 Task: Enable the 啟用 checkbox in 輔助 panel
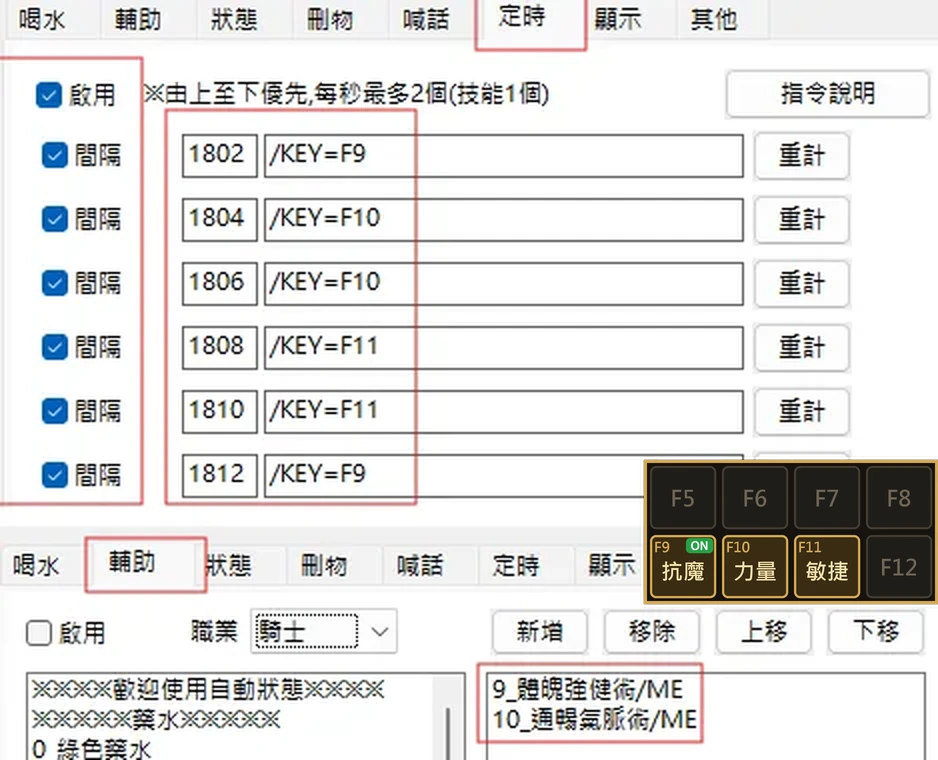point(39,633)
